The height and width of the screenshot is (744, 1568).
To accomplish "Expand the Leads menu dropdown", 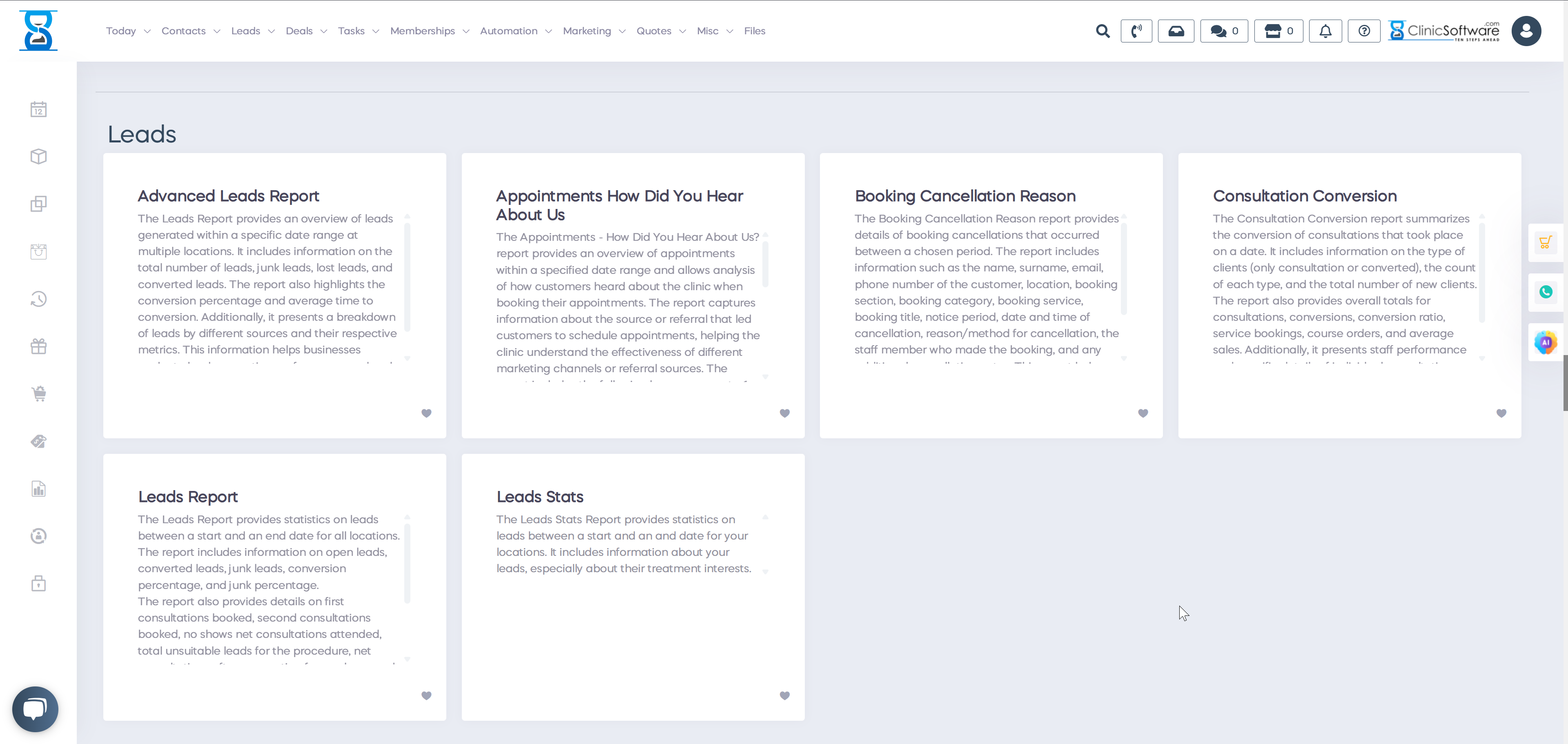I will click(253, 31).
